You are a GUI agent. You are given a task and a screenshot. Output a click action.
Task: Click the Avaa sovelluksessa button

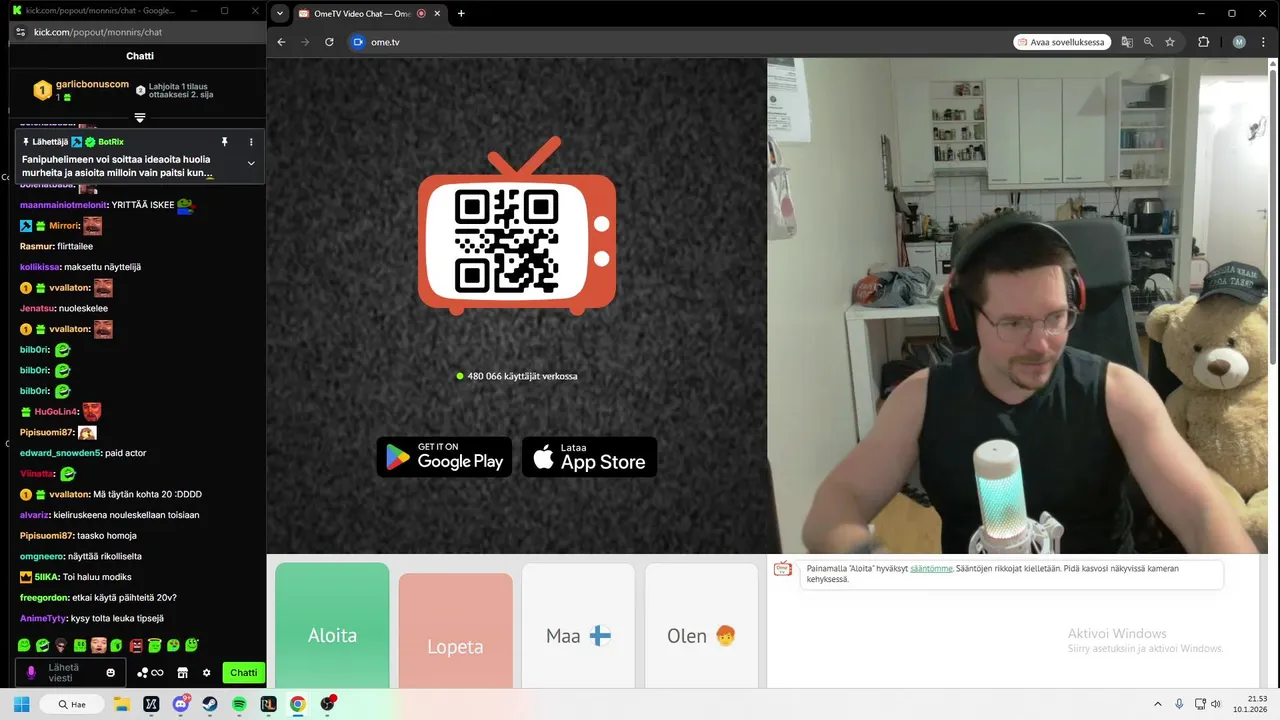click(1062, 42)
